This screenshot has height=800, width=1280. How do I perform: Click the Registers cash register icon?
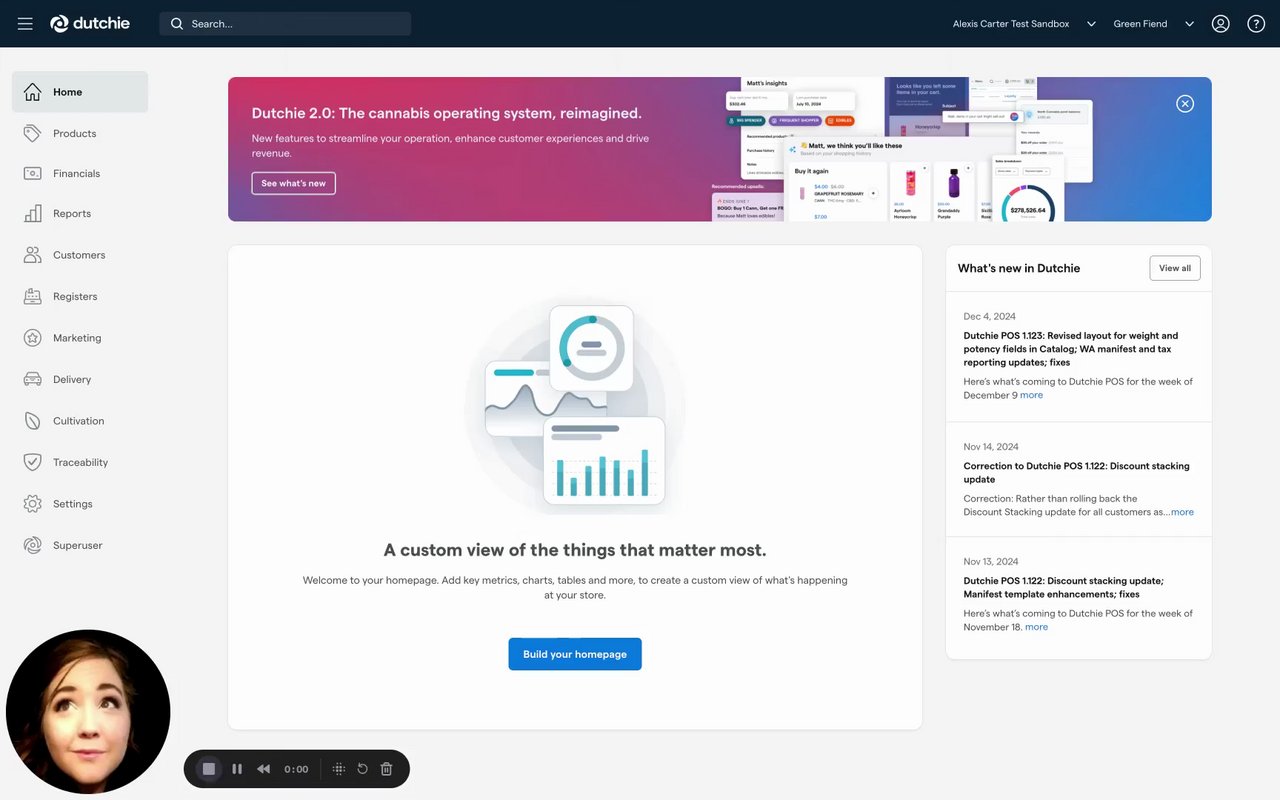[33, 296]
